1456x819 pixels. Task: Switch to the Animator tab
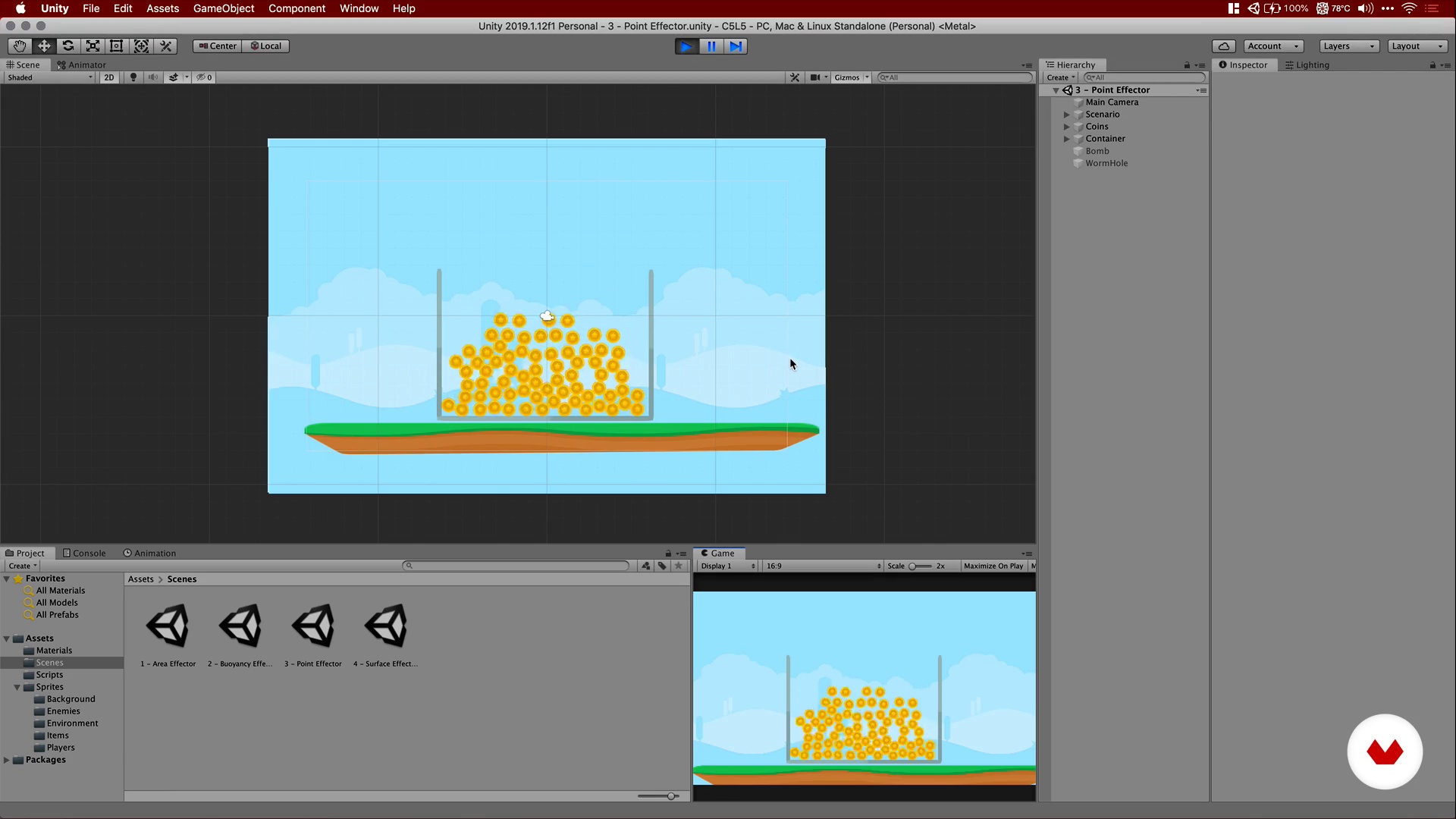click(82, 65)
